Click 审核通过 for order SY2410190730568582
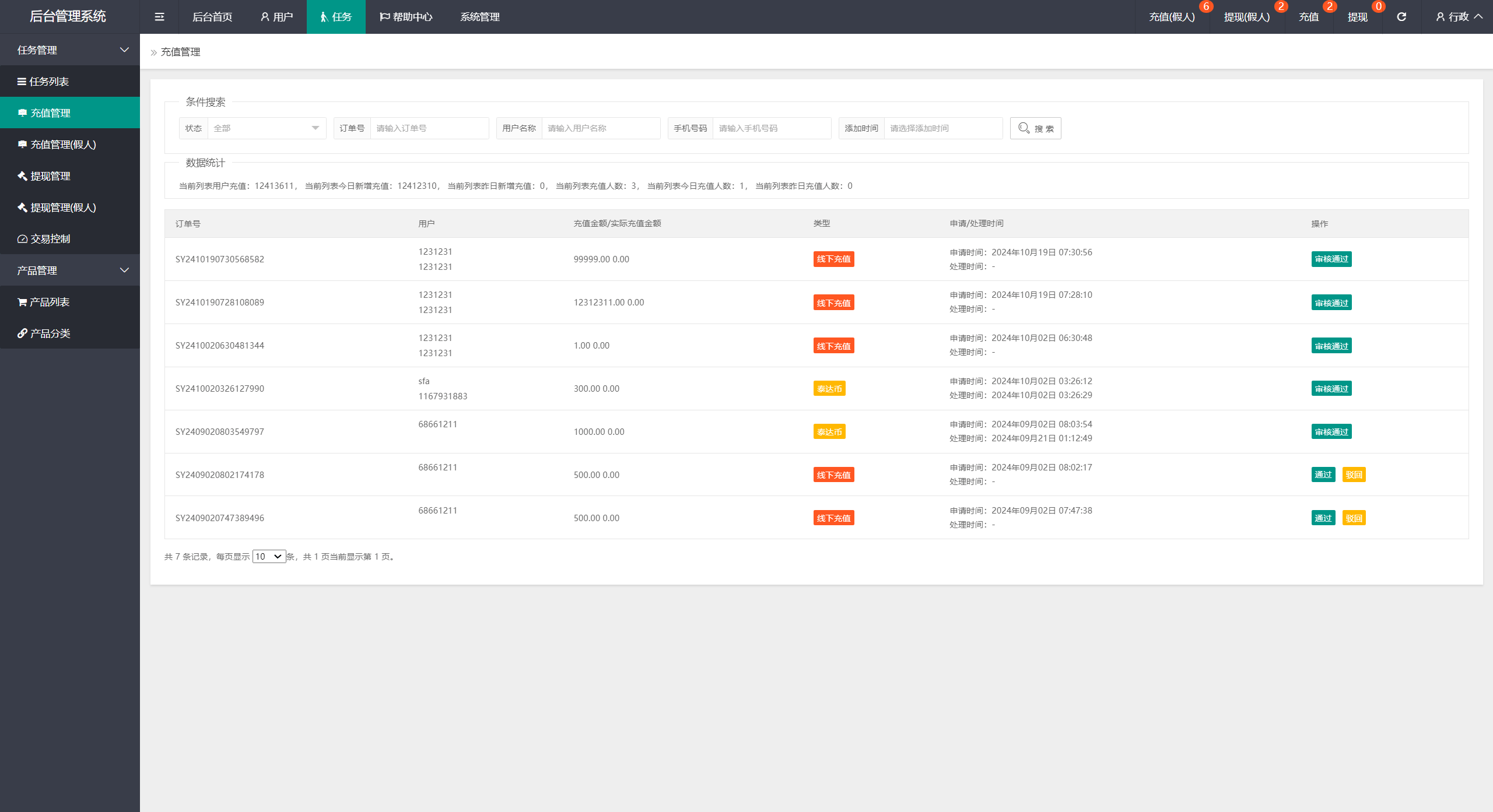This screenshot has height=812, width=1493. pos(1331,259)
